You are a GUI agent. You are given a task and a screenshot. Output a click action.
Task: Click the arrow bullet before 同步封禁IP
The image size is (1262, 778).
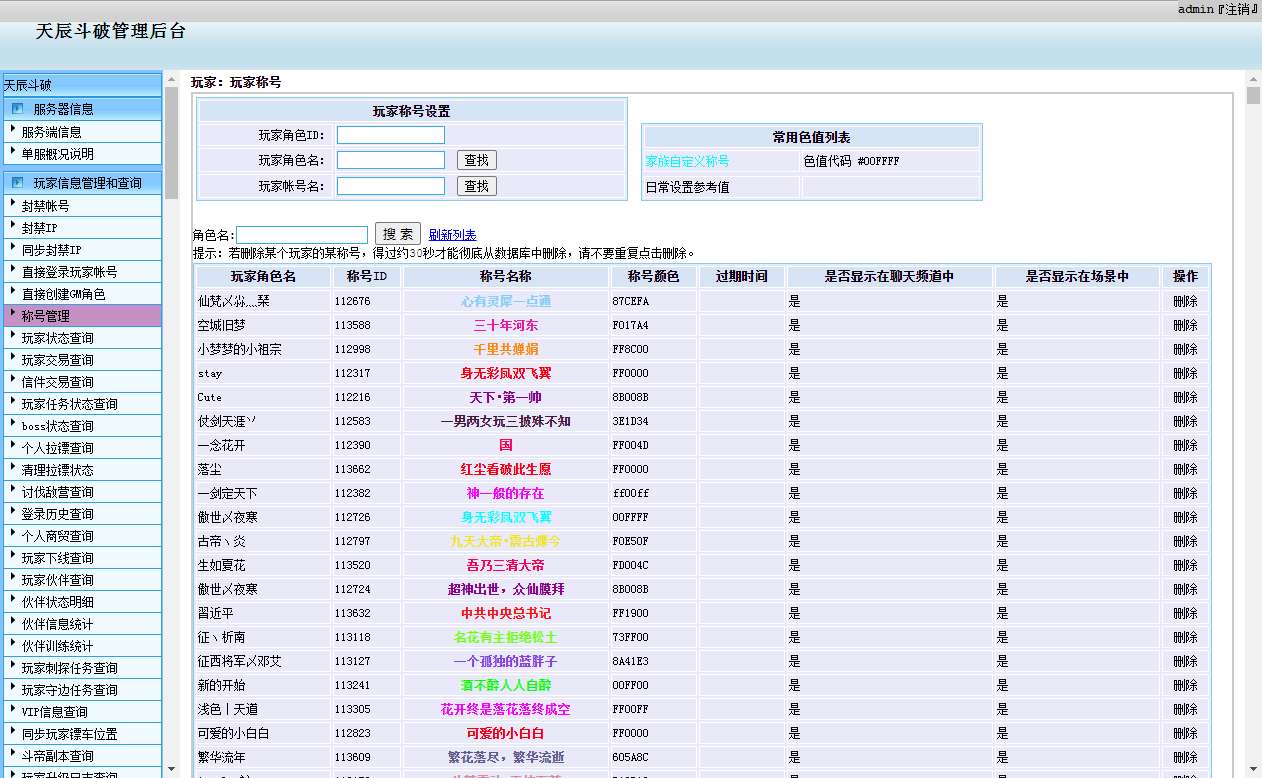(x=13, y=248)
